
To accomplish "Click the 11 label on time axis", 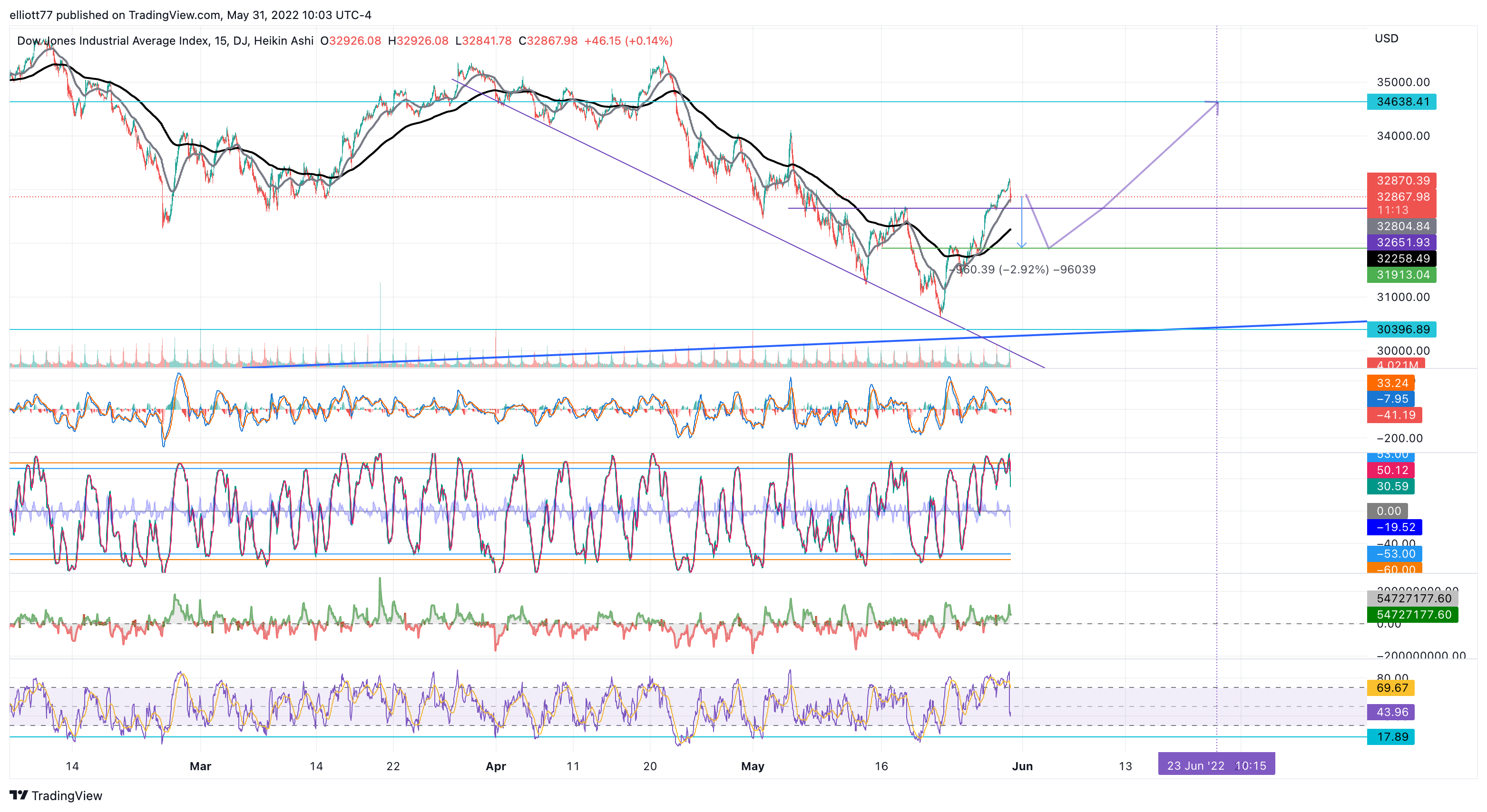I will coord(573,766).
